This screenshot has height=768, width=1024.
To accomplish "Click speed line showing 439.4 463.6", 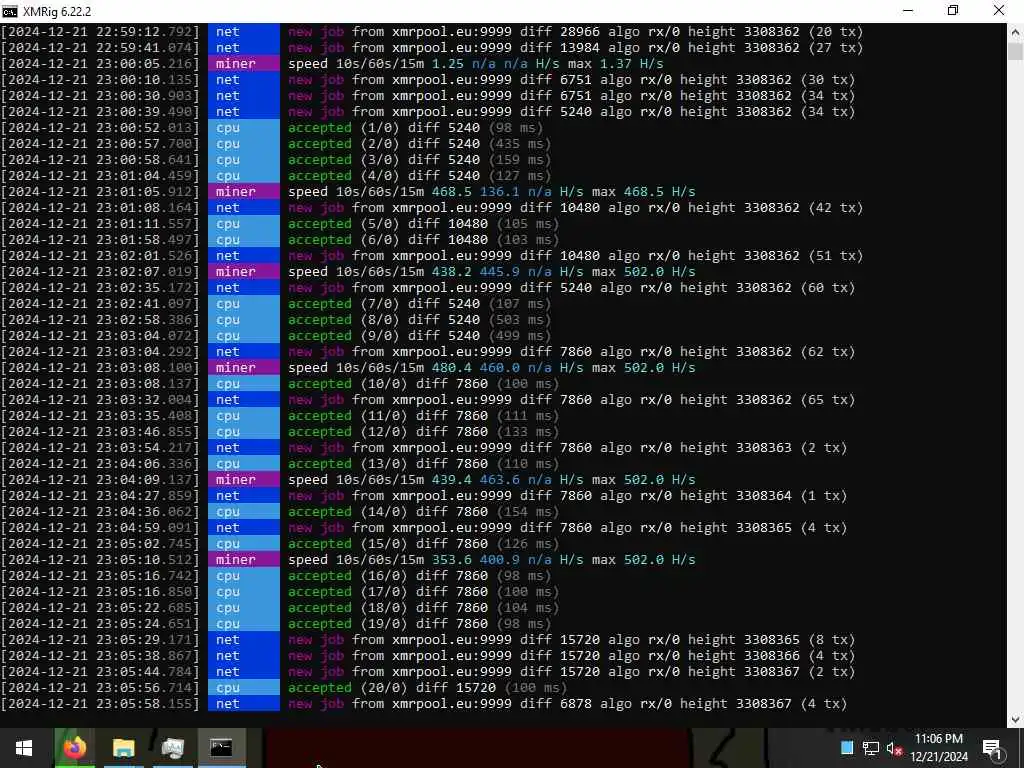I will 348,480.
